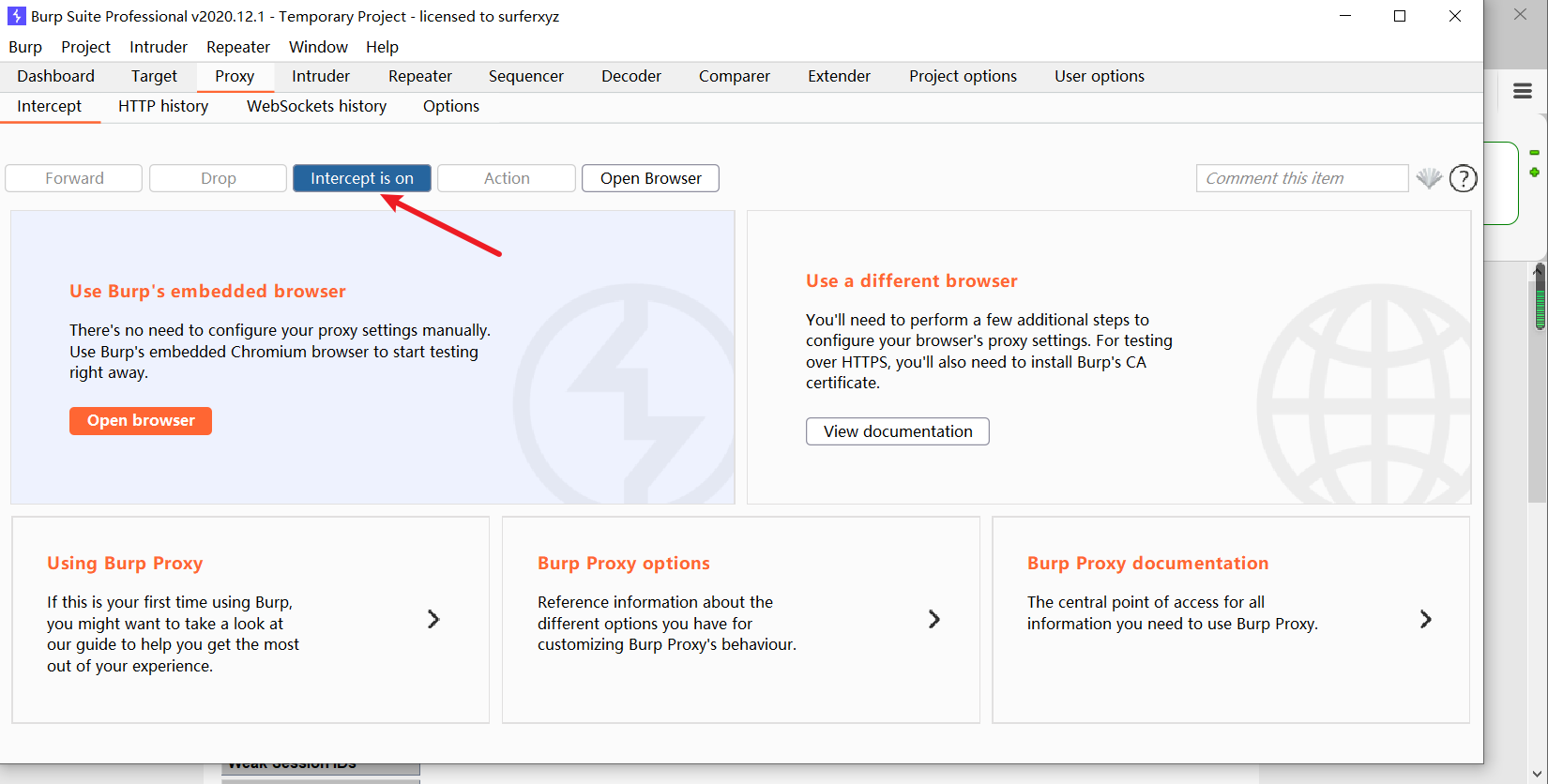This screenshot has width=1548, height=784.
Task: Open the HTTP history sub-tab
Action: pyautogui.click(x=163, y=106)
